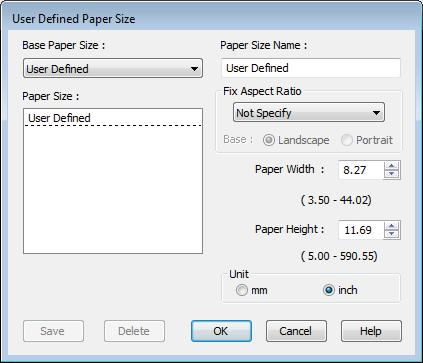This screenshot has height=363, width=423.
Task: Decrease Paper Height with down arrow
Action: 392,234
